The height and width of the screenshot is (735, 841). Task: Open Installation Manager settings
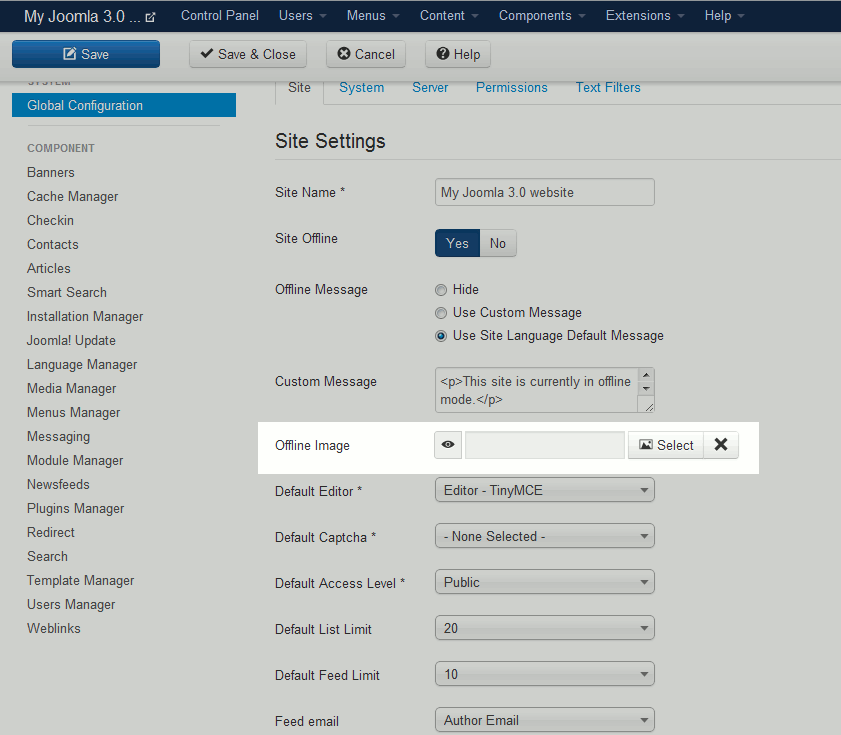(x=85, y=317)
